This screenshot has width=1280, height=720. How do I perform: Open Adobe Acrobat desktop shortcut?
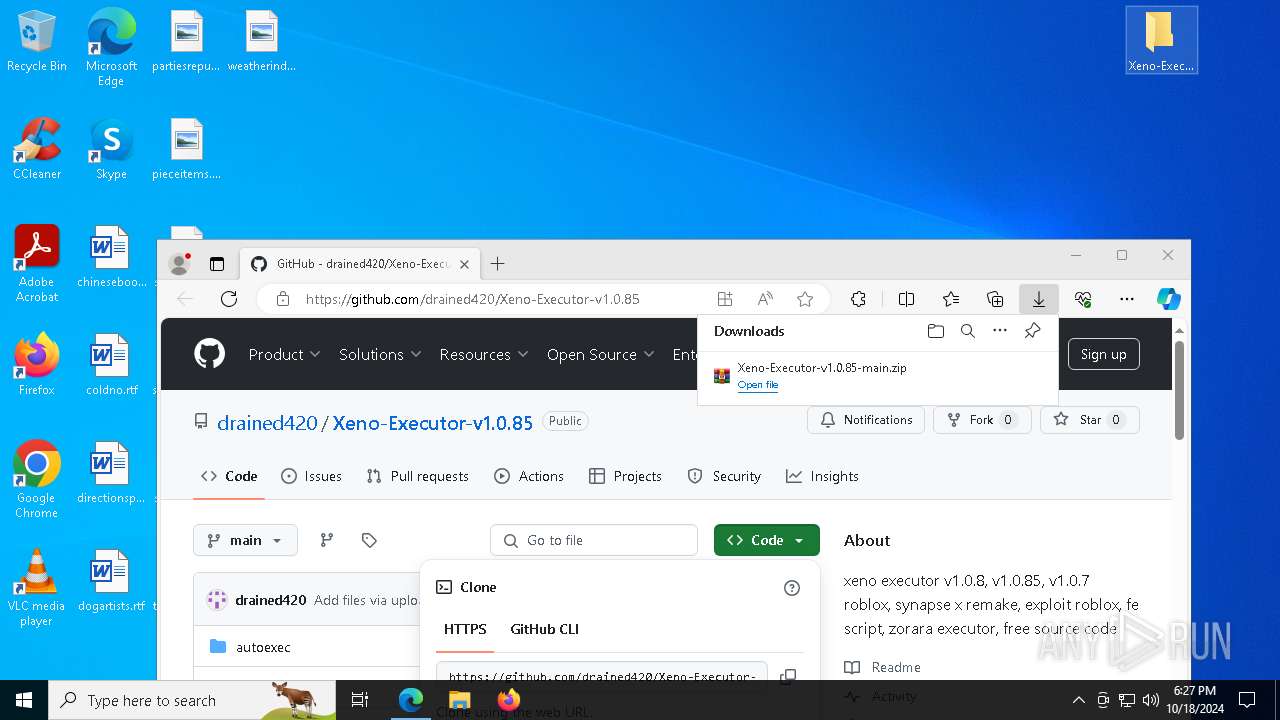coord(37,263)
